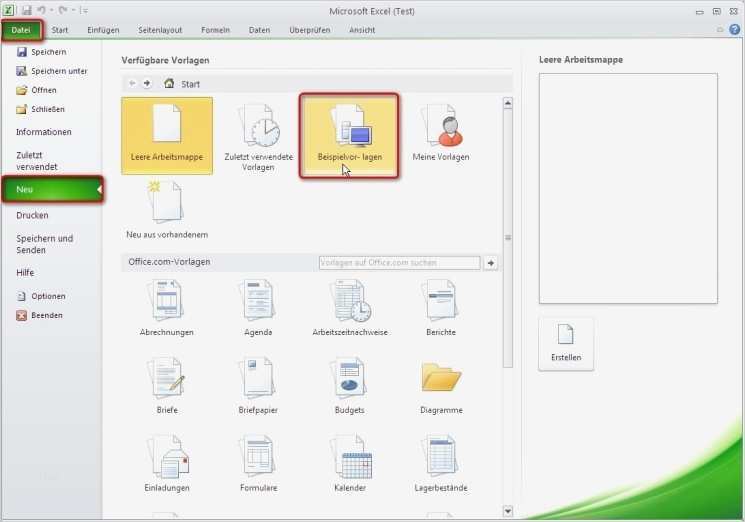745x522 pixels.
Task: Open the Datei backstage tab
Action: click(x=21, y=30)
